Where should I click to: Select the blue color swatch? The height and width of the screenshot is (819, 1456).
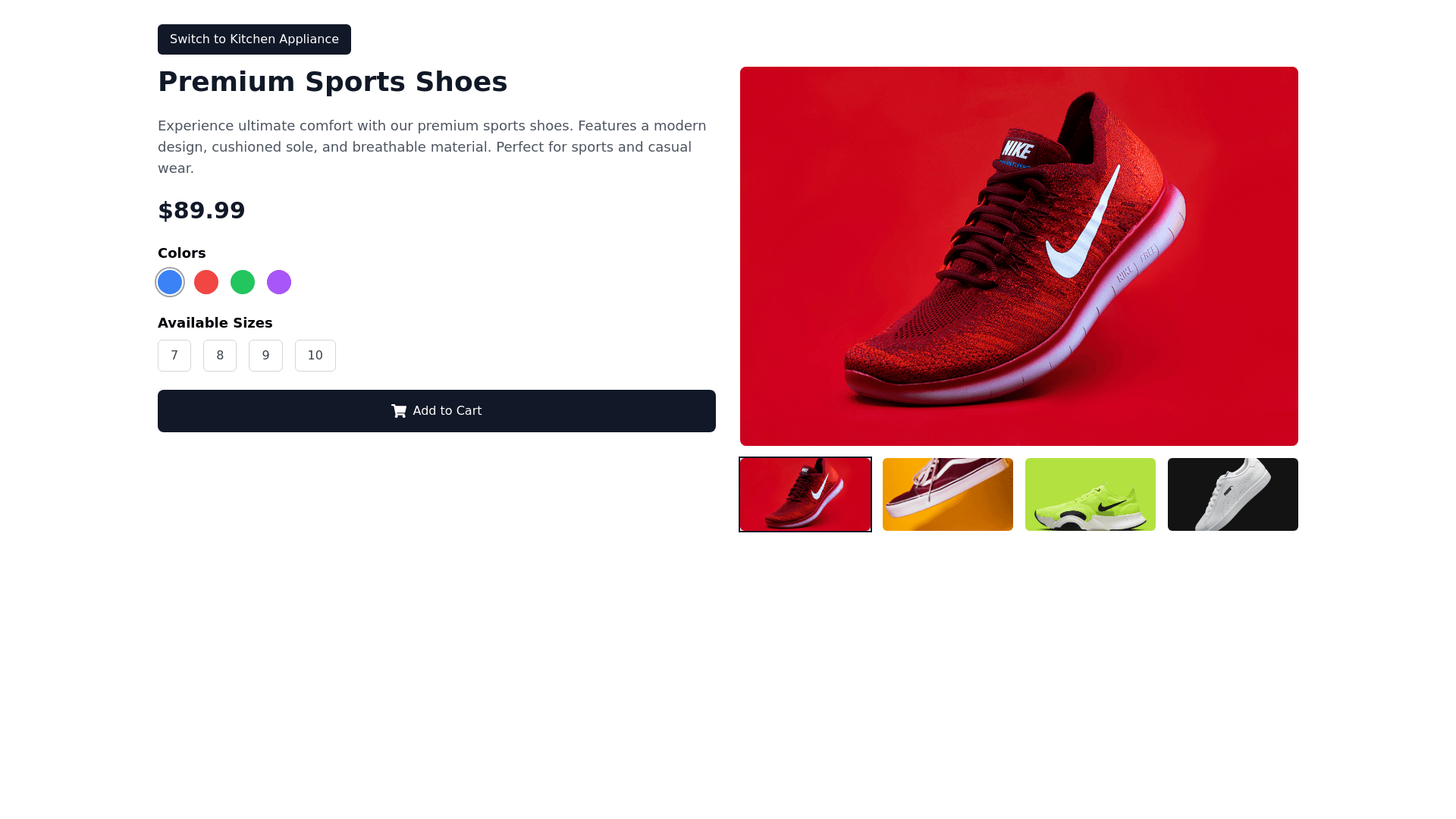170,282
